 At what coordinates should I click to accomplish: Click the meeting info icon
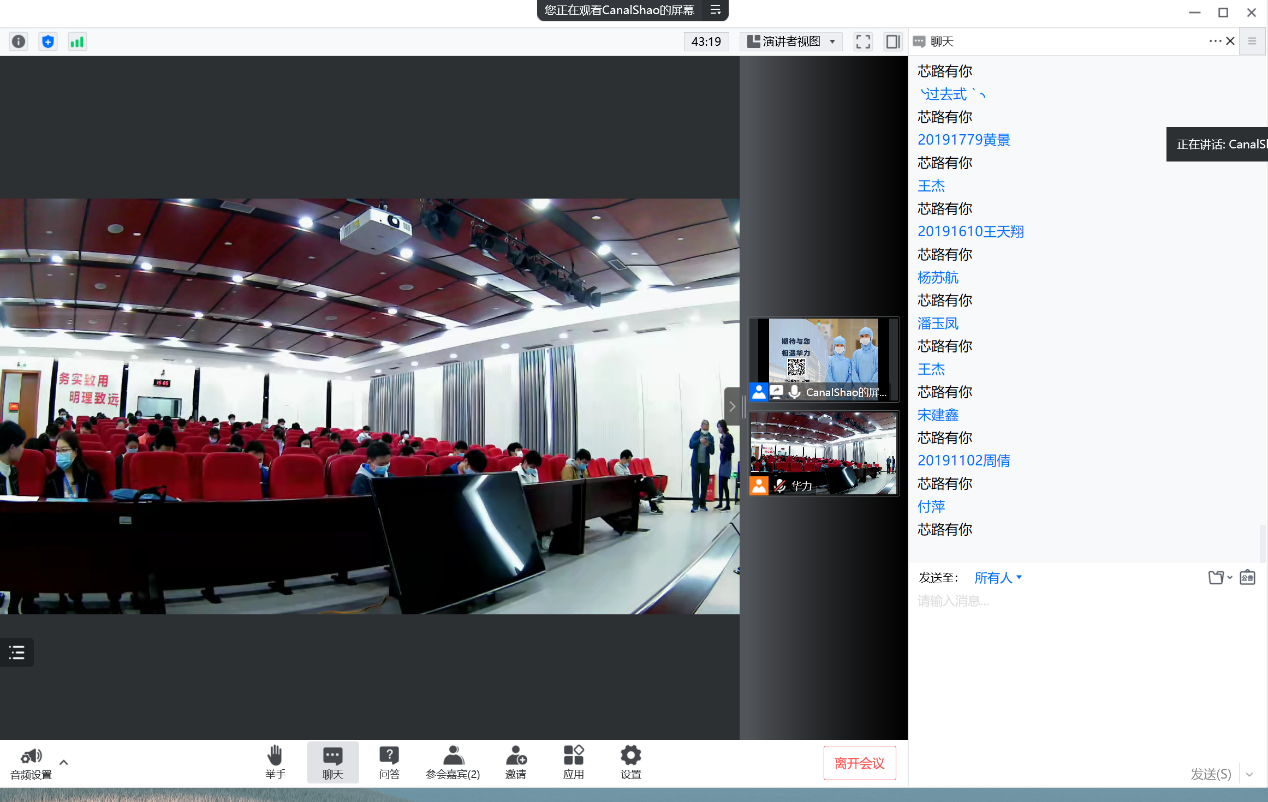coord(18,41)
